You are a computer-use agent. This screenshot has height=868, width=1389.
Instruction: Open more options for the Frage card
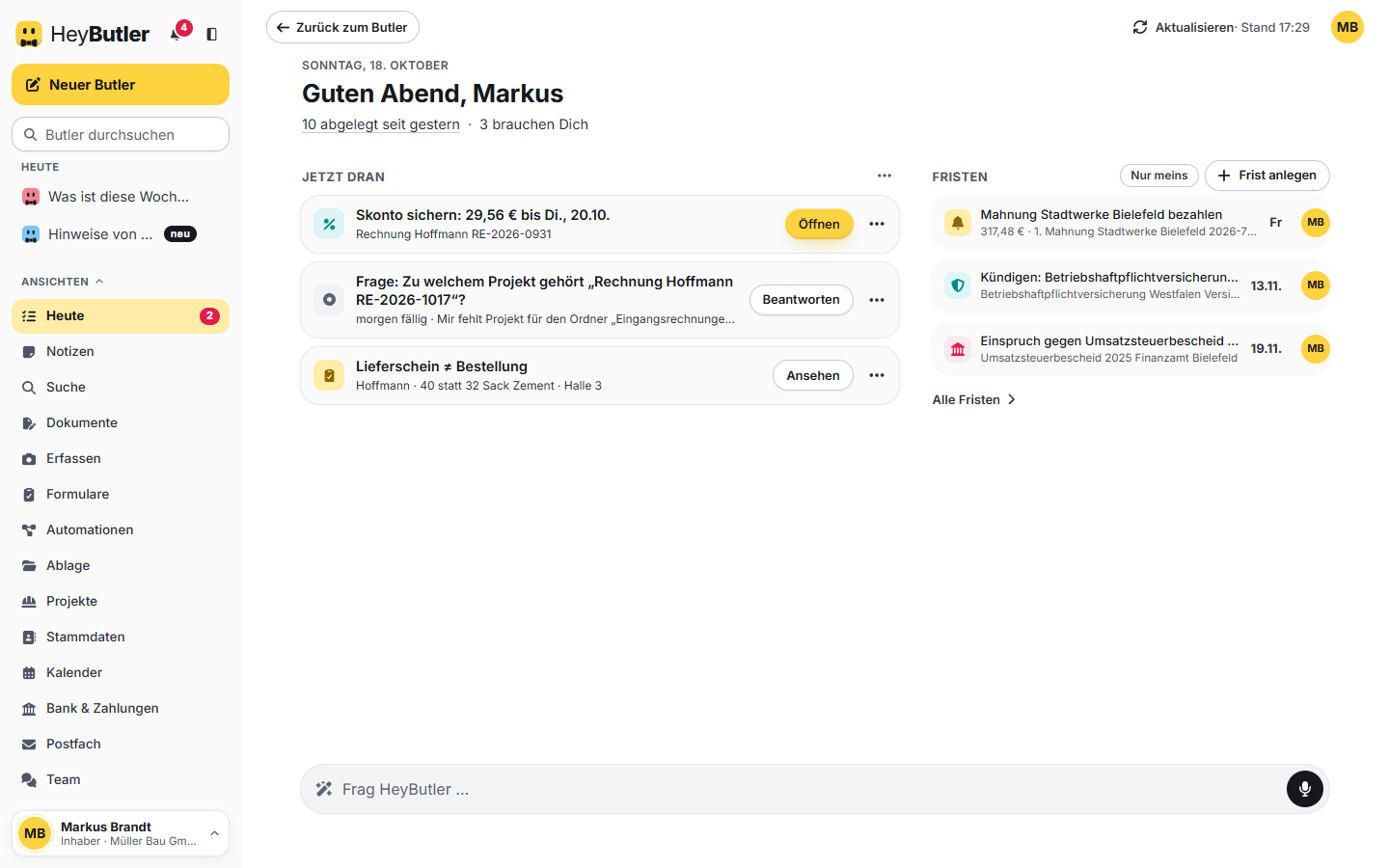tap(877, 300)
